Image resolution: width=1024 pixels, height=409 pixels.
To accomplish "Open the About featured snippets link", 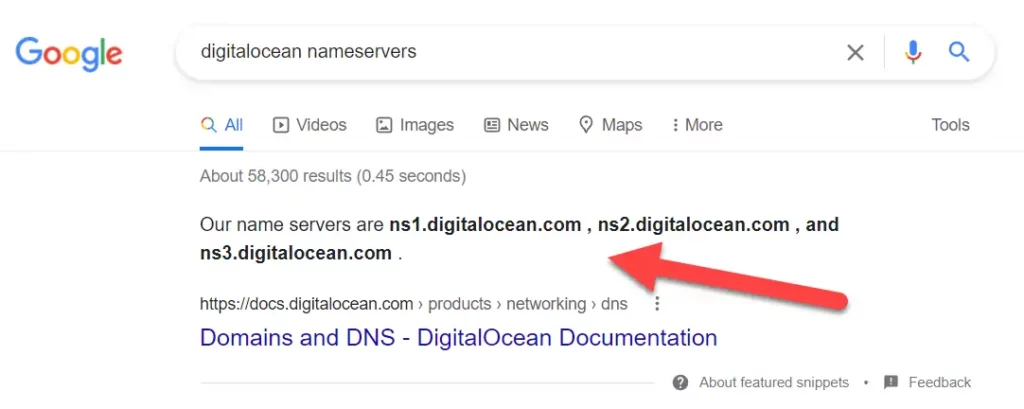I will click(773, 382).
